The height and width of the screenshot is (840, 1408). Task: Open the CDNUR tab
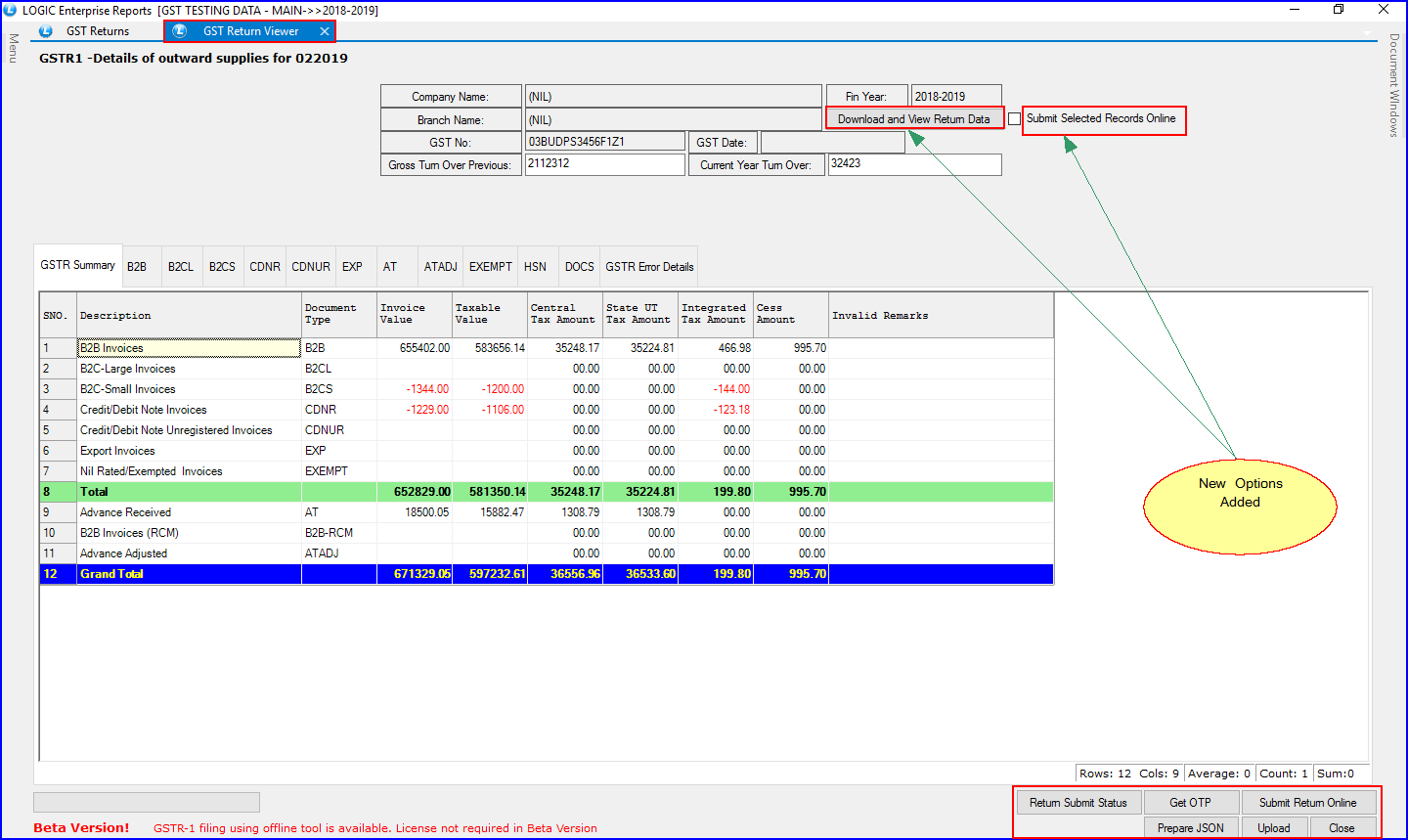click(x=311, y=267)
